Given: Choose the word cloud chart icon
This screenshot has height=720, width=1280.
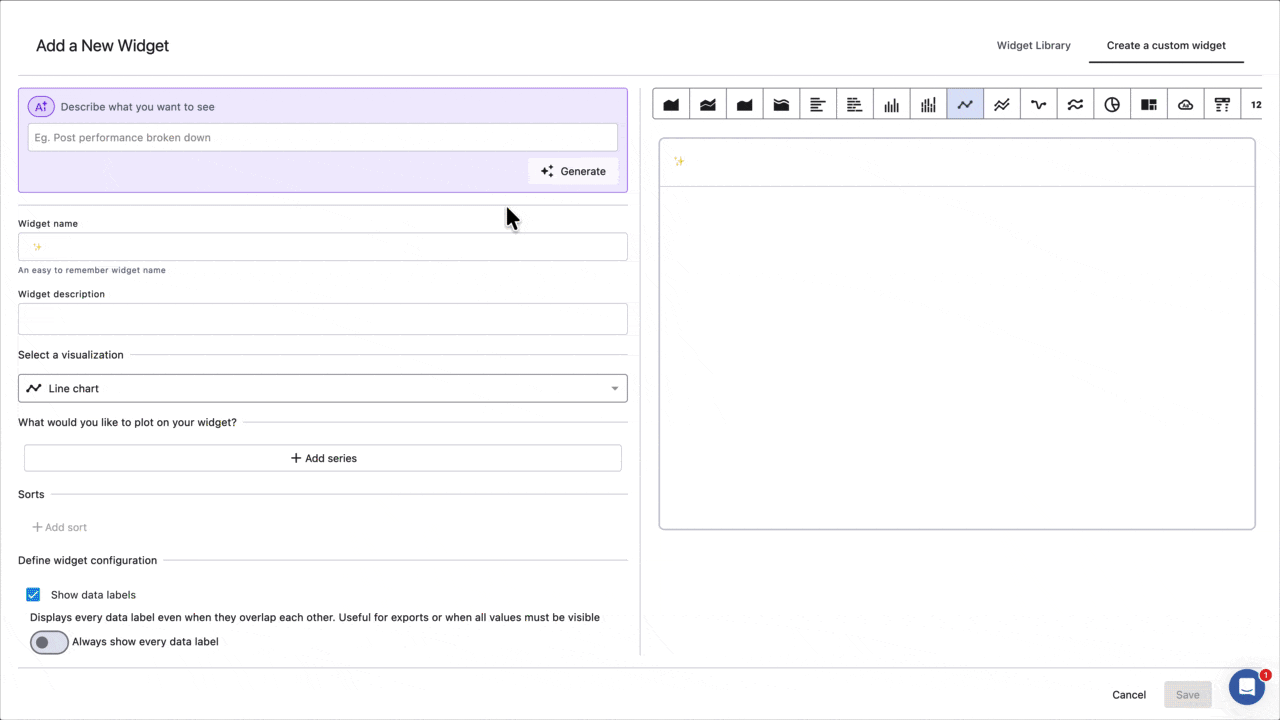Looking at the screenshot, I should (x=1185, y=104).
